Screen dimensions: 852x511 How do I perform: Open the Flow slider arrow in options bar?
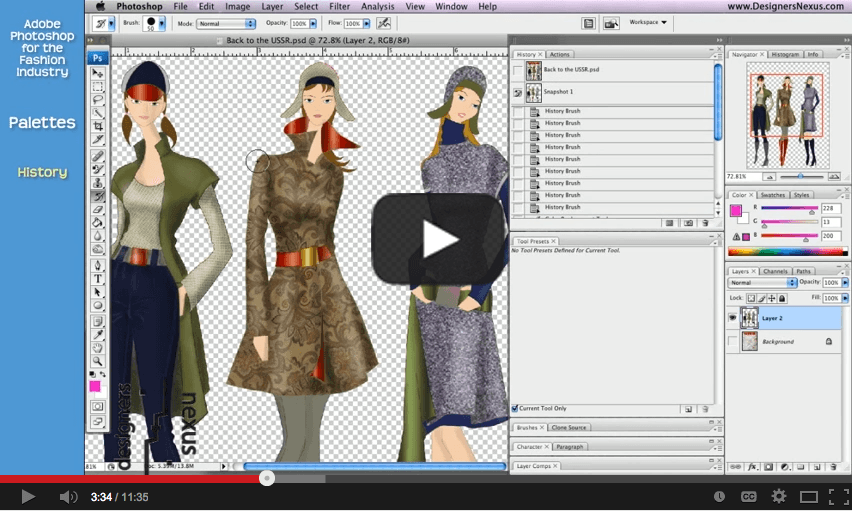[x=367, y=24]
